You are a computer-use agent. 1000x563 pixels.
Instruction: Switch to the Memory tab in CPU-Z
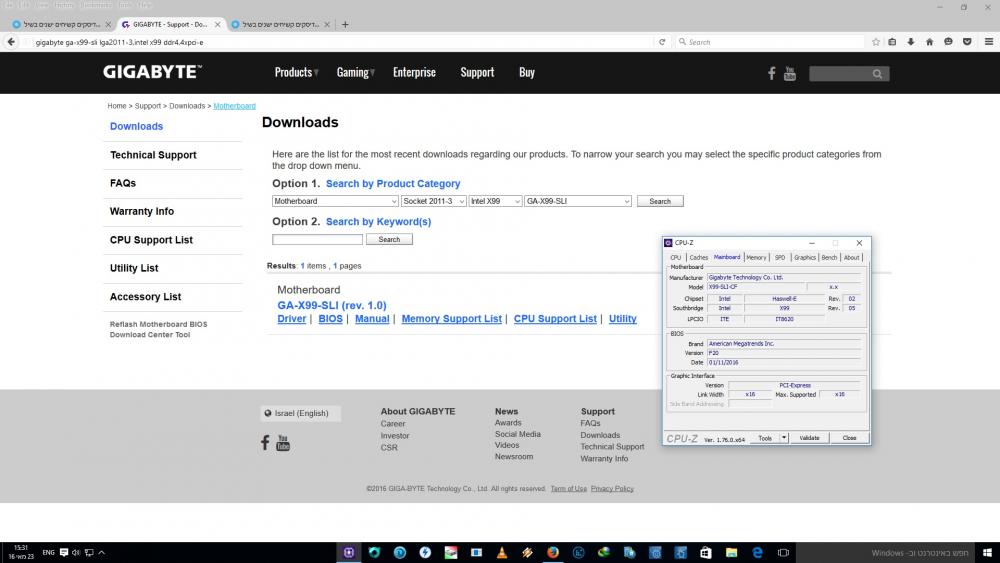coord(756,258)
